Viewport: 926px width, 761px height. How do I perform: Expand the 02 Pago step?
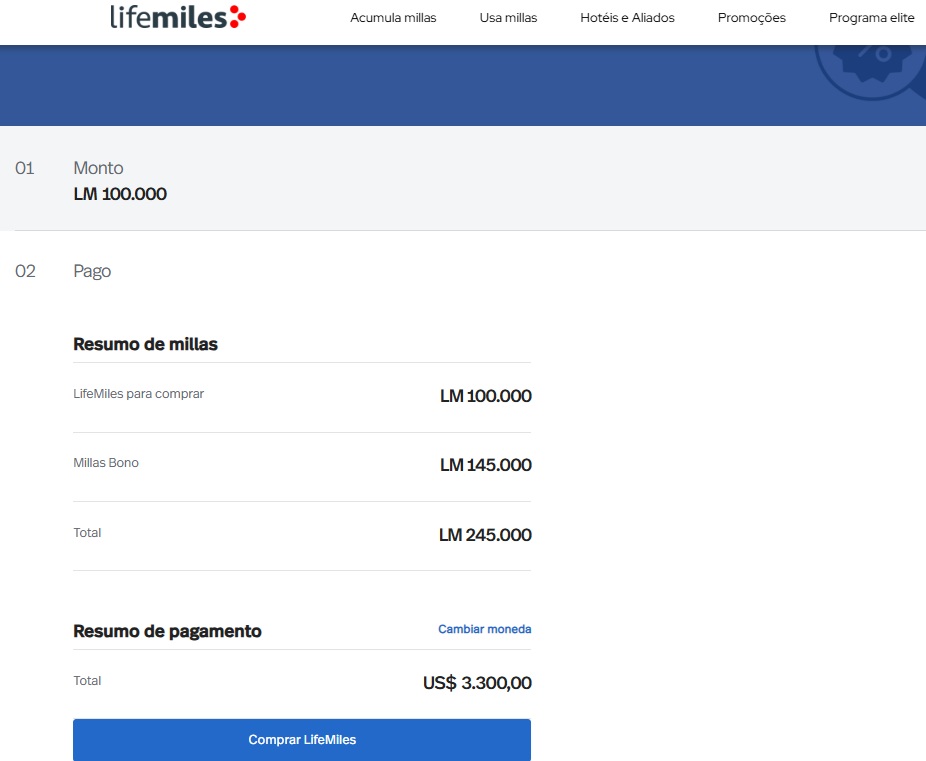click(x=92, y=271)
